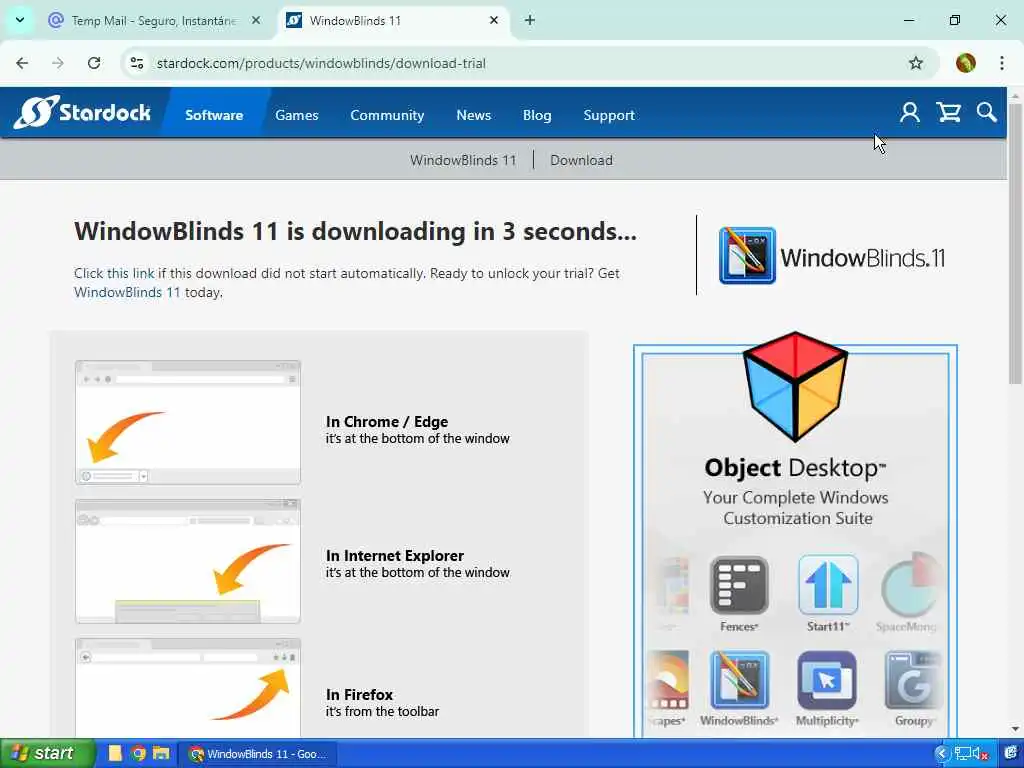Click the scrollbar down arrow
Viewport: 1024px width, 768px height.
[1015, 729]
